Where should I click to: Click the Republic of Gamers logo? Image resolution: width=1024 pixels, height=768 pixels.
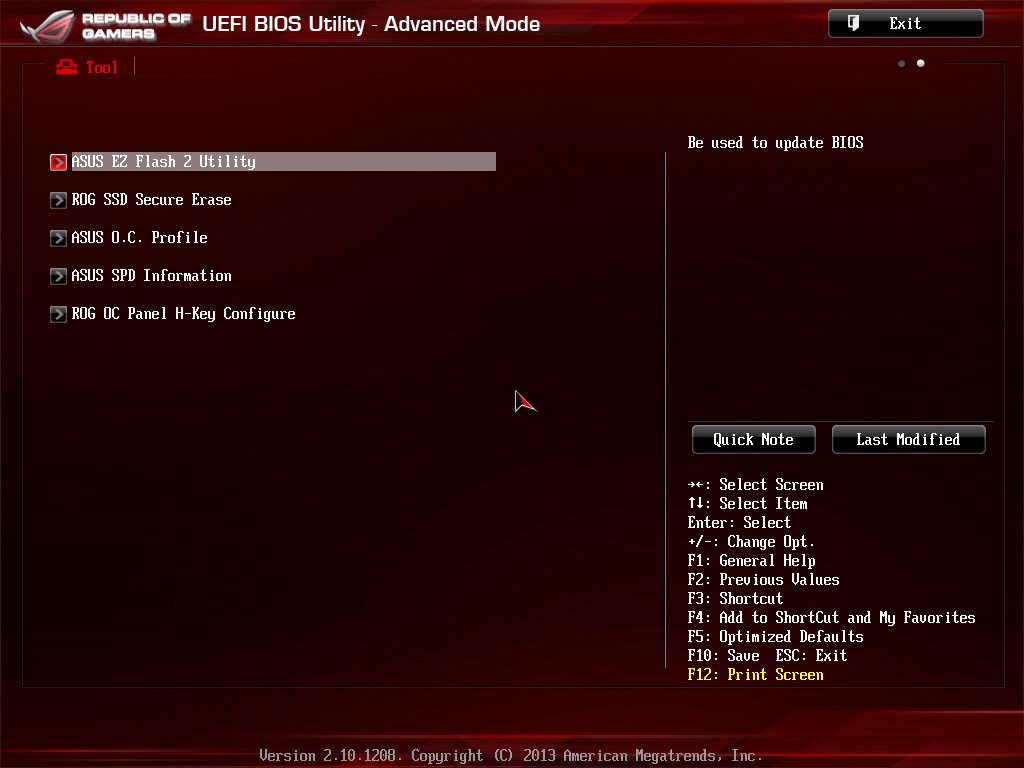tap(104, 25)
